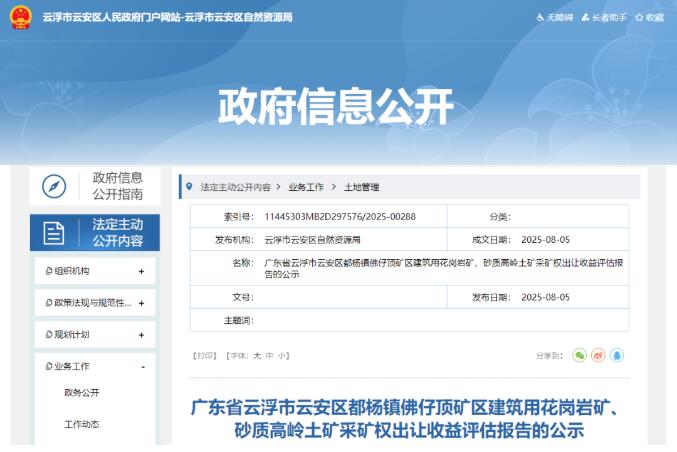Expand the 政策法规与规范性 section
The width and height of the screenshot is (677, 452).
(x=141, y=303)
